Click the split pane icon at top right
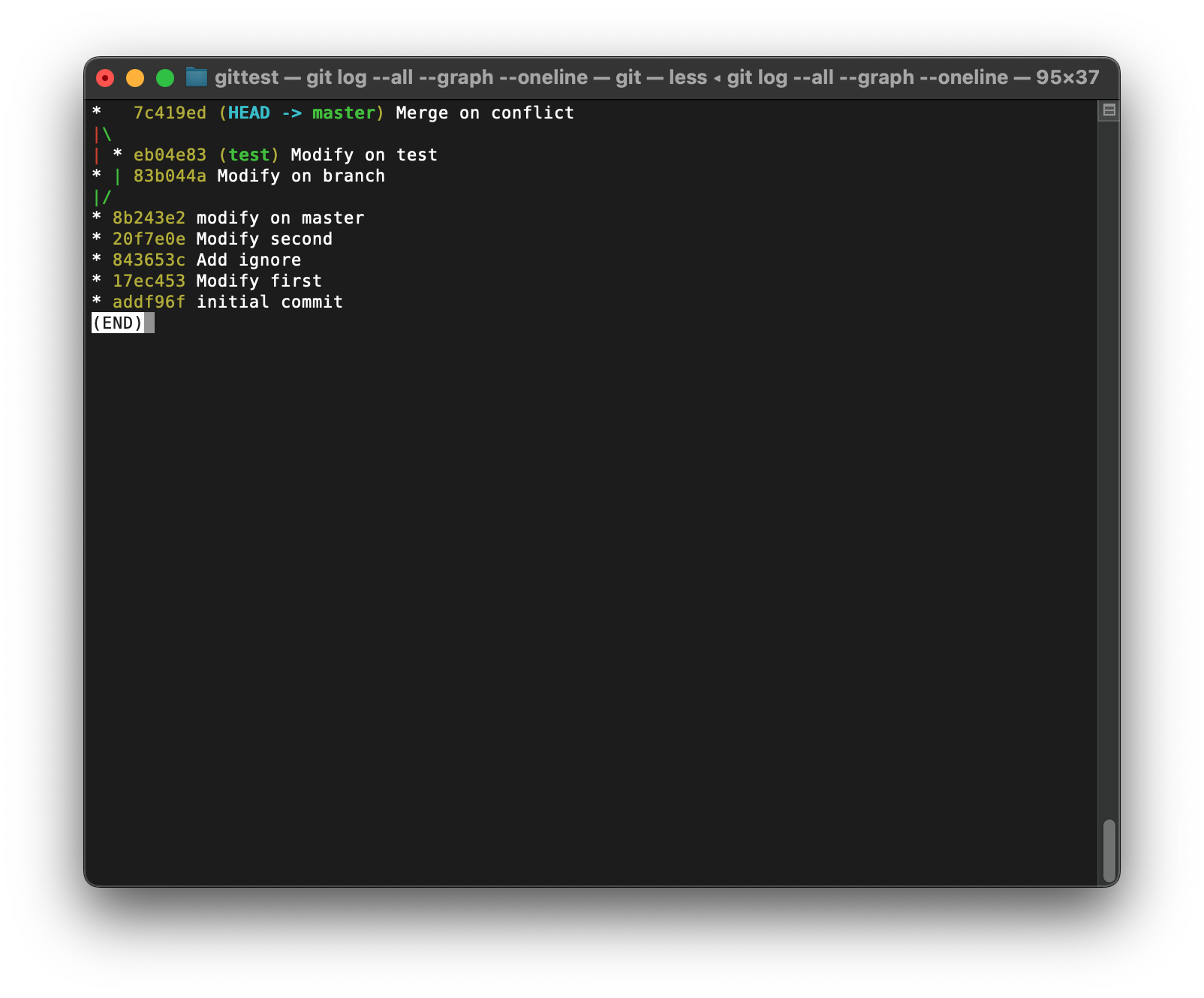The height and width of the screenshot is (998, 1204). [1109, 110]
